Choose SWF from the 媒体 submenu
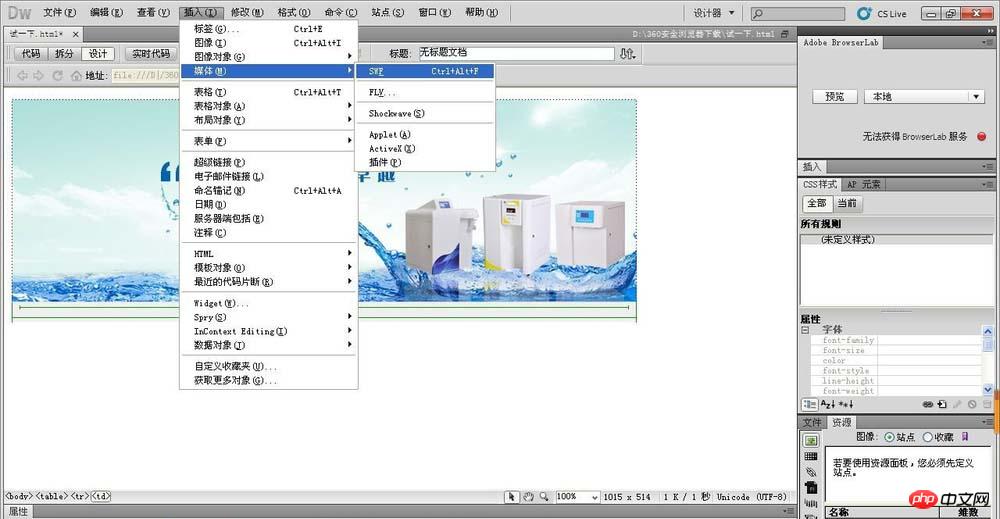The width and height of the screenshot is (1000, 519). click(x=376, y=71)
